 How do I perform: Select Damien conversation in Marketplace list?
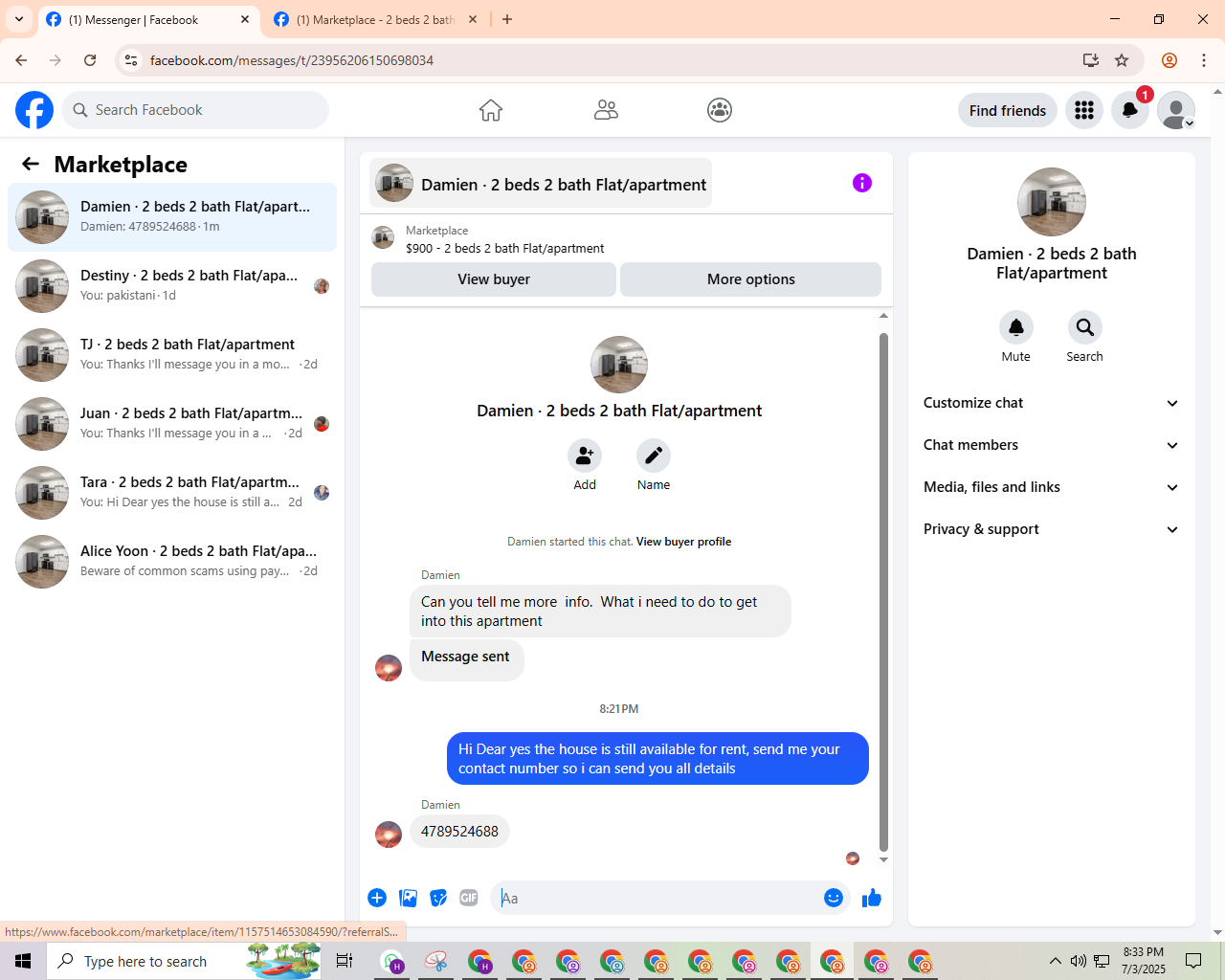click(172, 217)
